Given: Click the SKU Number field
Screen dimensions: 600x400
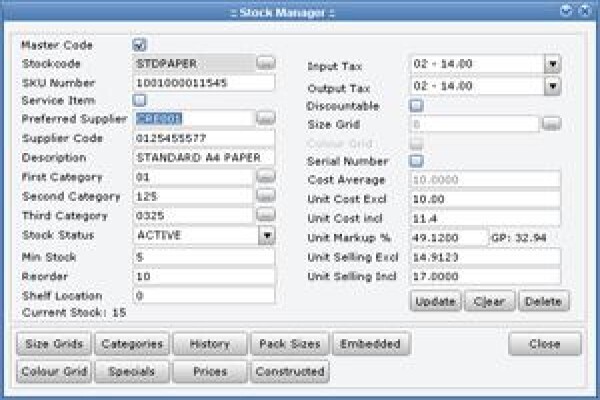Looking at the screenshot, I should click(204, 83).
